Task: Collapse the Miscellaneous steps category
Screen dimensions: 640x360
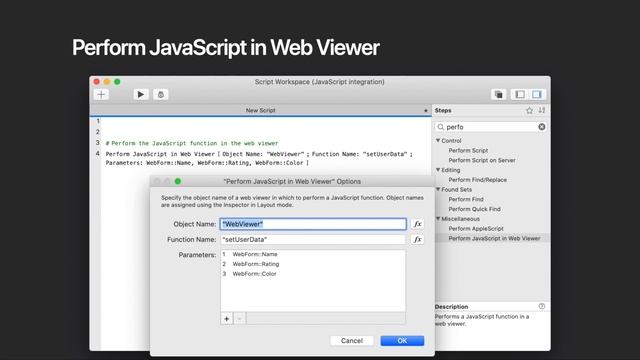Action: pyautogui.click(x=438, y=219)
